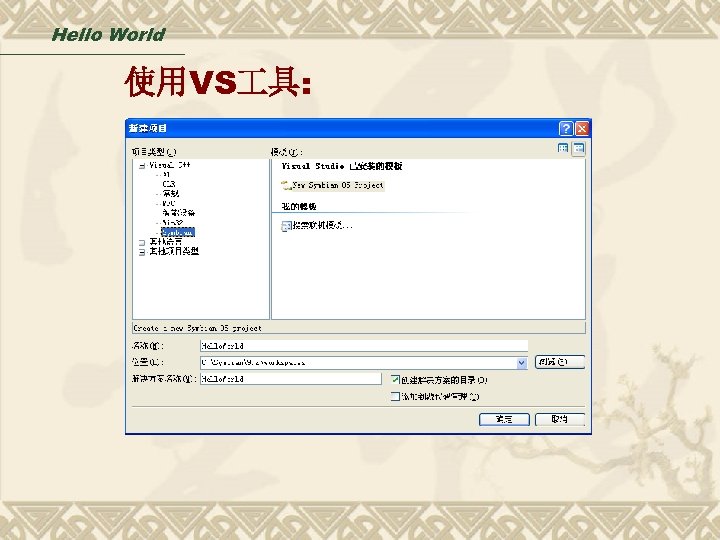Confirm with the 确定 button
720x540 pixels.
point(504,419)
